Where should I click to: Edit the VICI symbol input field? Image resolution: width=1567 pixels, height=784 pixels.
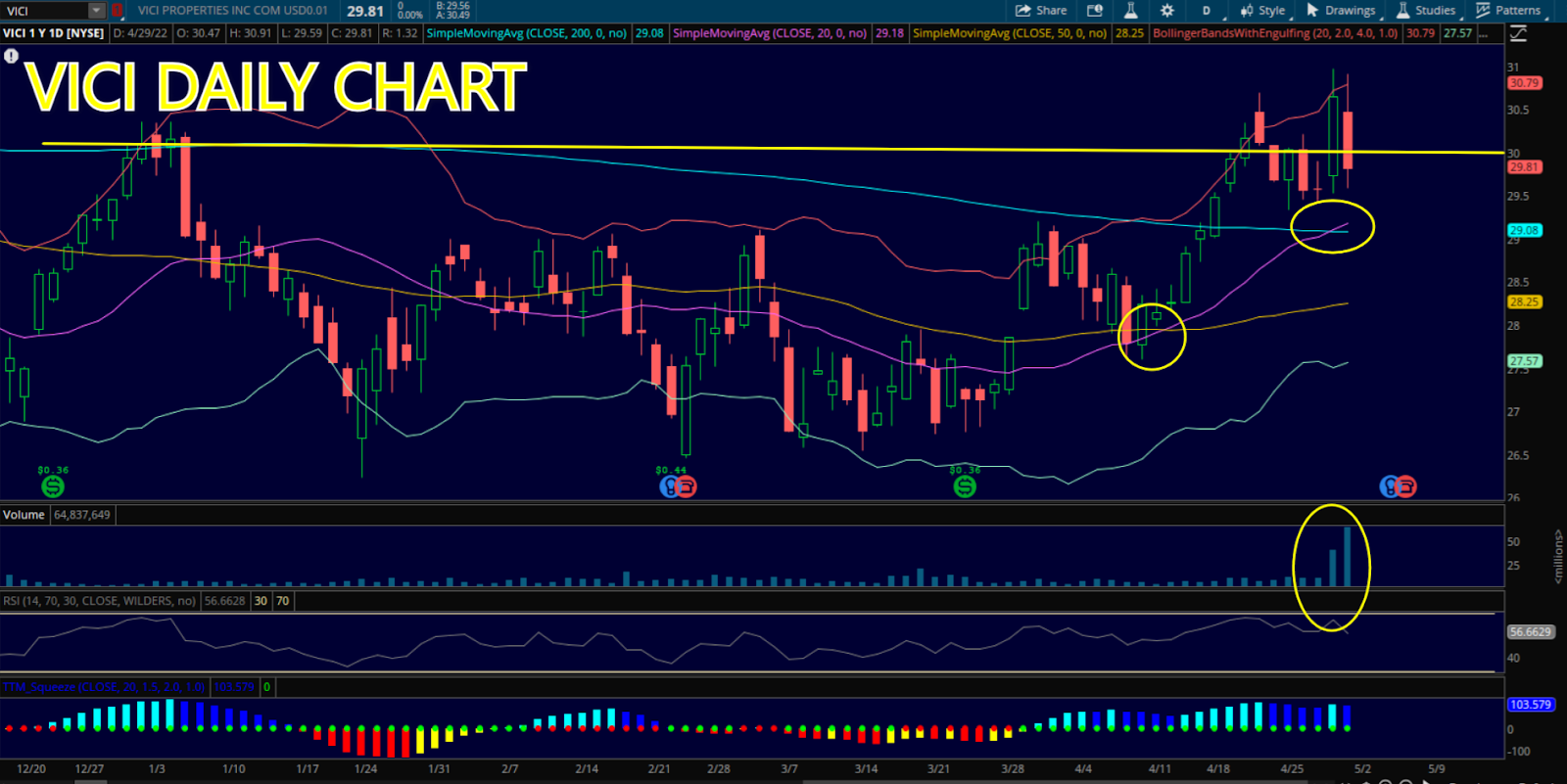pyautogui.click(x=45, y=11)
